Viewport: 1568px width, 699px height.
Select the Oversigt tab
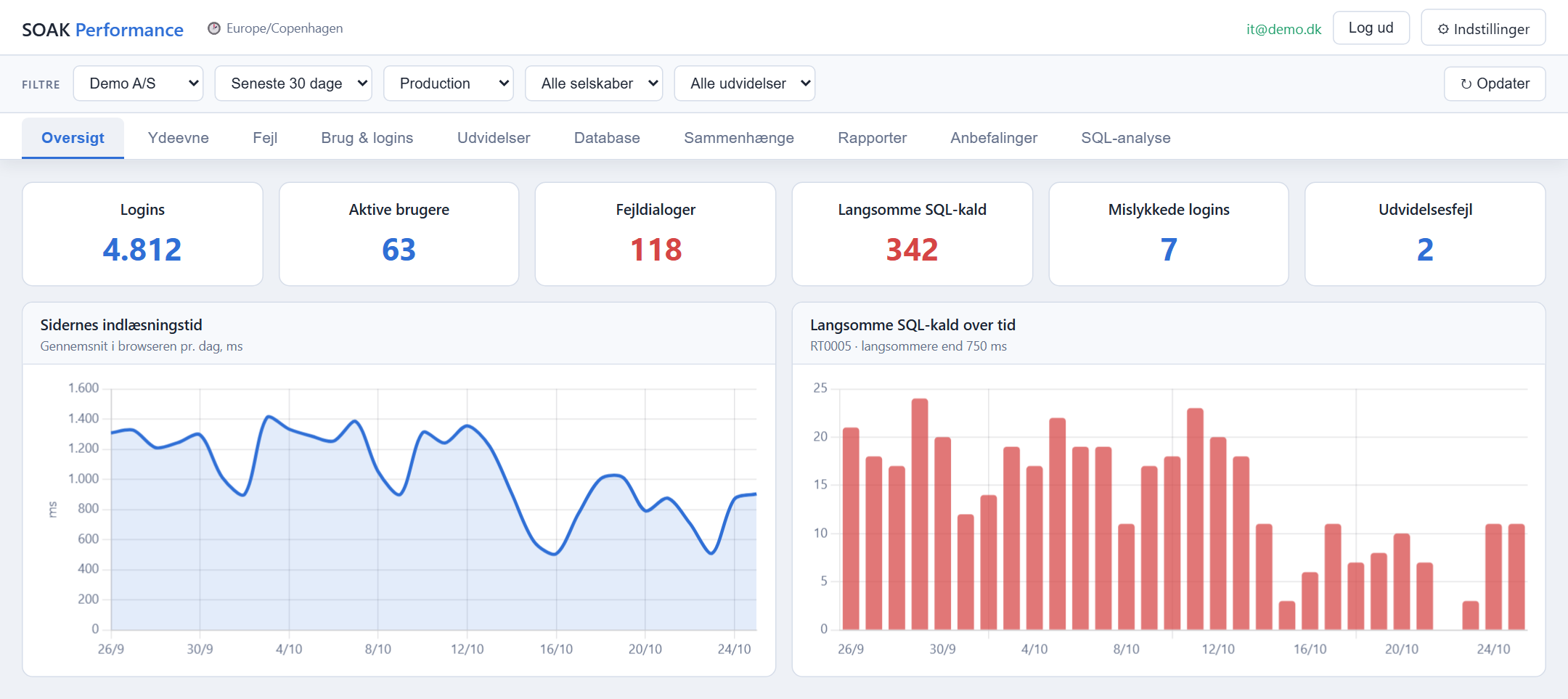[x=73, y=138]
